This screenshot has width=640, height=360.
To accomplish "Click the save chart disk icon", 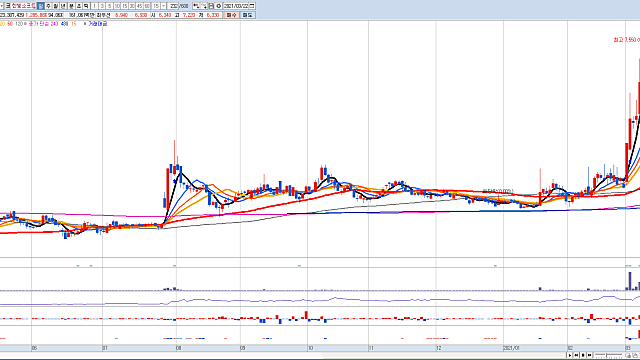I will 211,6.
